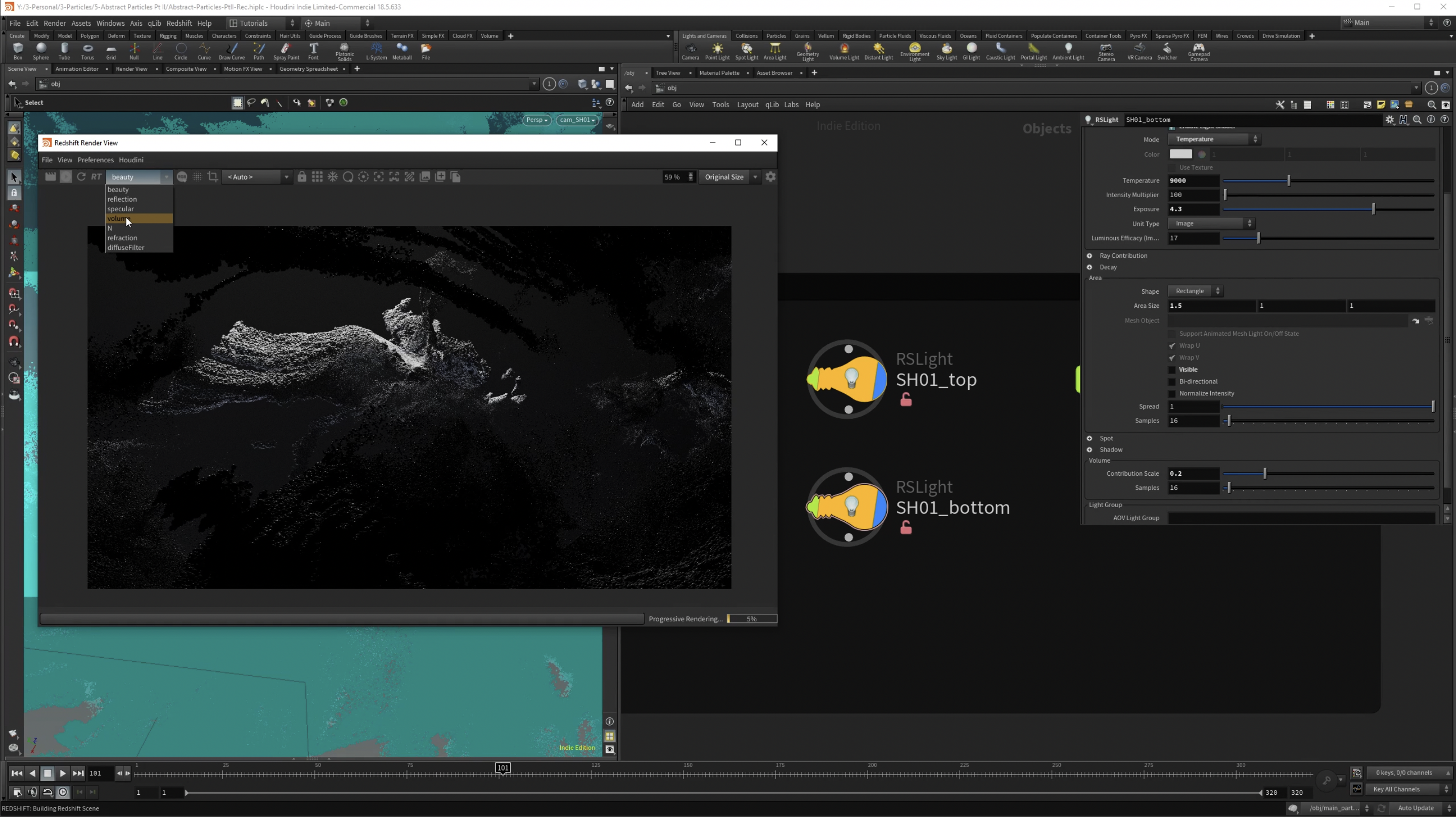Adjust the Exposure slider handle

1374,209
